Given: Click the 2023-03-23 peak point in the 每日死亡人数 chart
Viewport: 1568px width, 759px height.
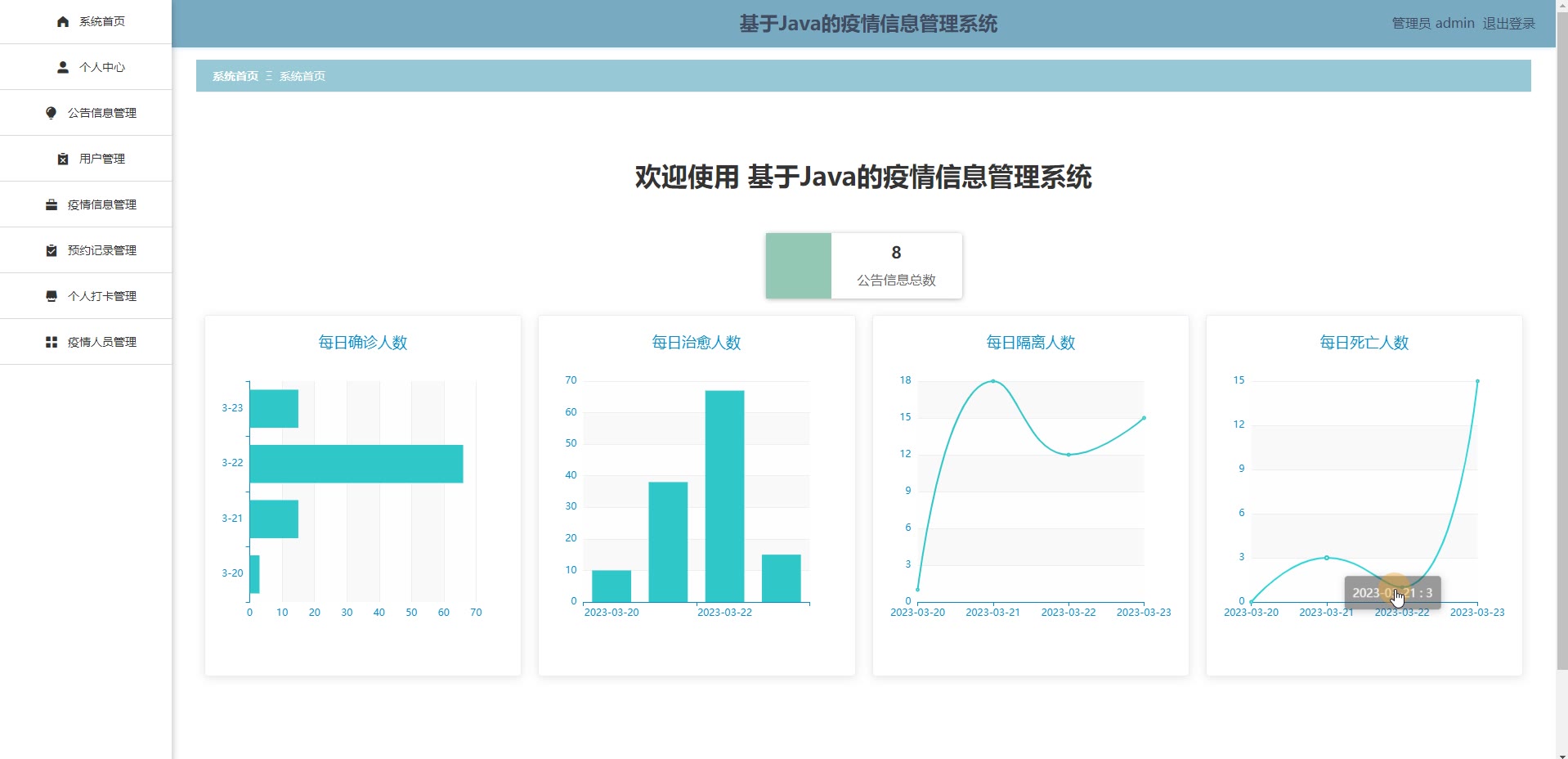Looking at the screenshot, I should pyautogui.click(x=1477, y=381).
